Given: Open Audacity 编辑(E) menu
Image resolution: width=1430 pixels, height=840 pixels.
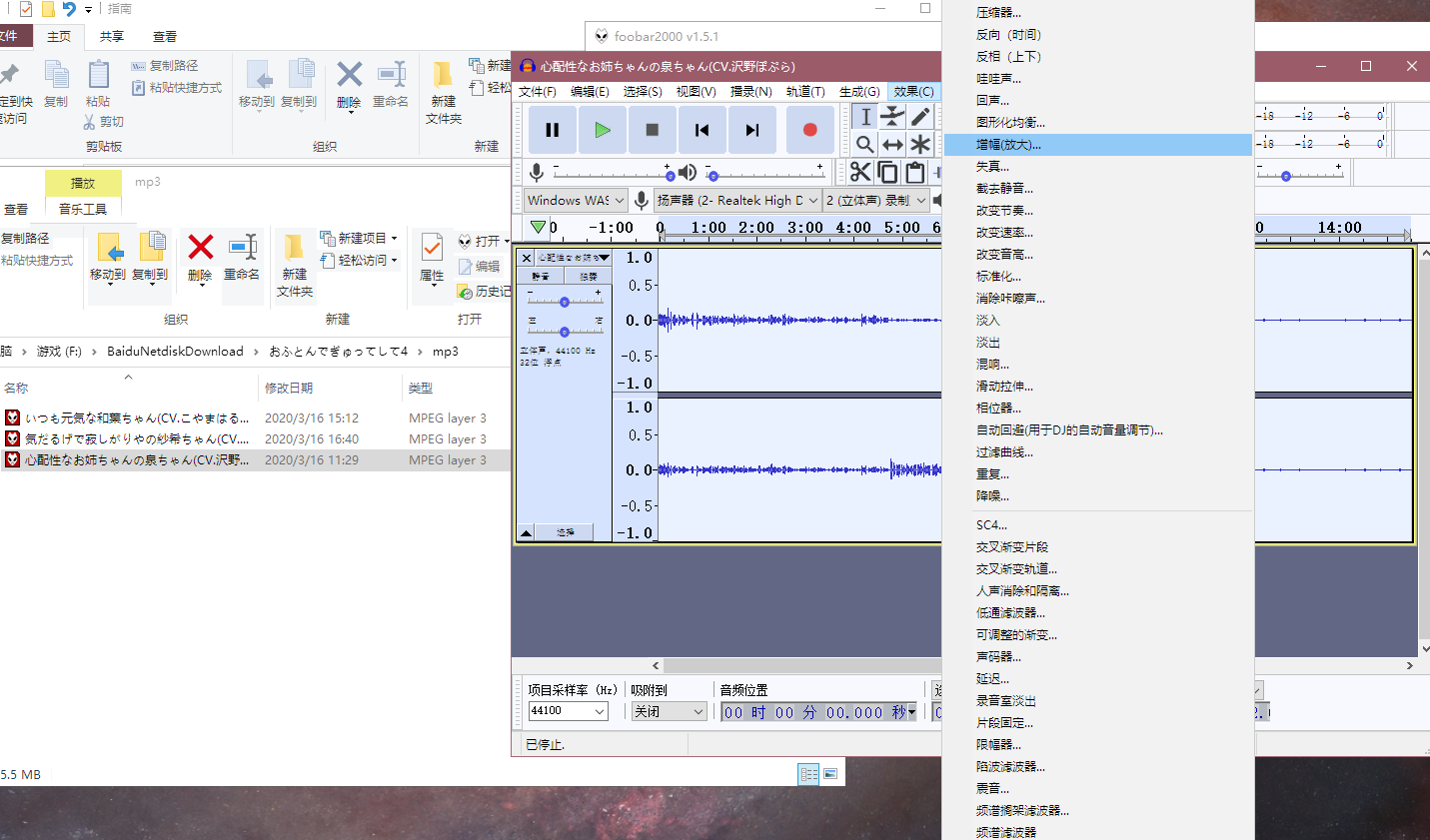Looking at the screenshot, I should click(590, 91).
